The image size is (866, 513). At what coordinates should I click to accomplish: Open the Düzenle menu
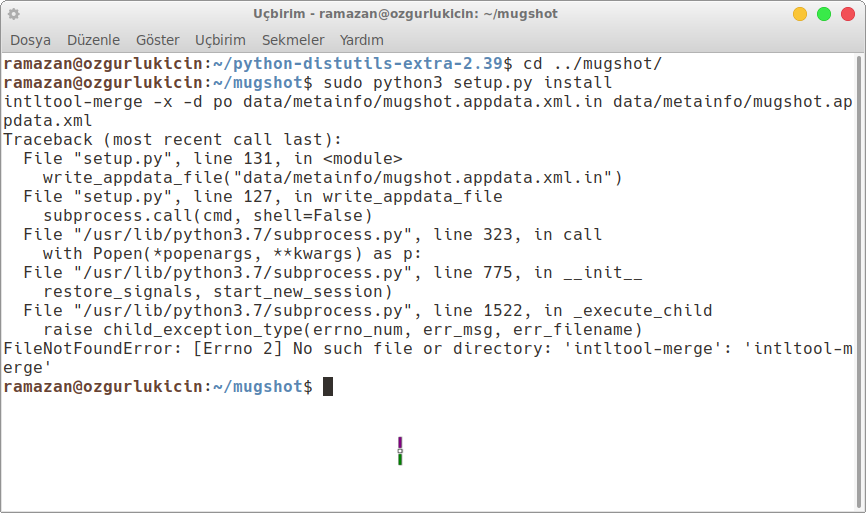coord(93,40)
